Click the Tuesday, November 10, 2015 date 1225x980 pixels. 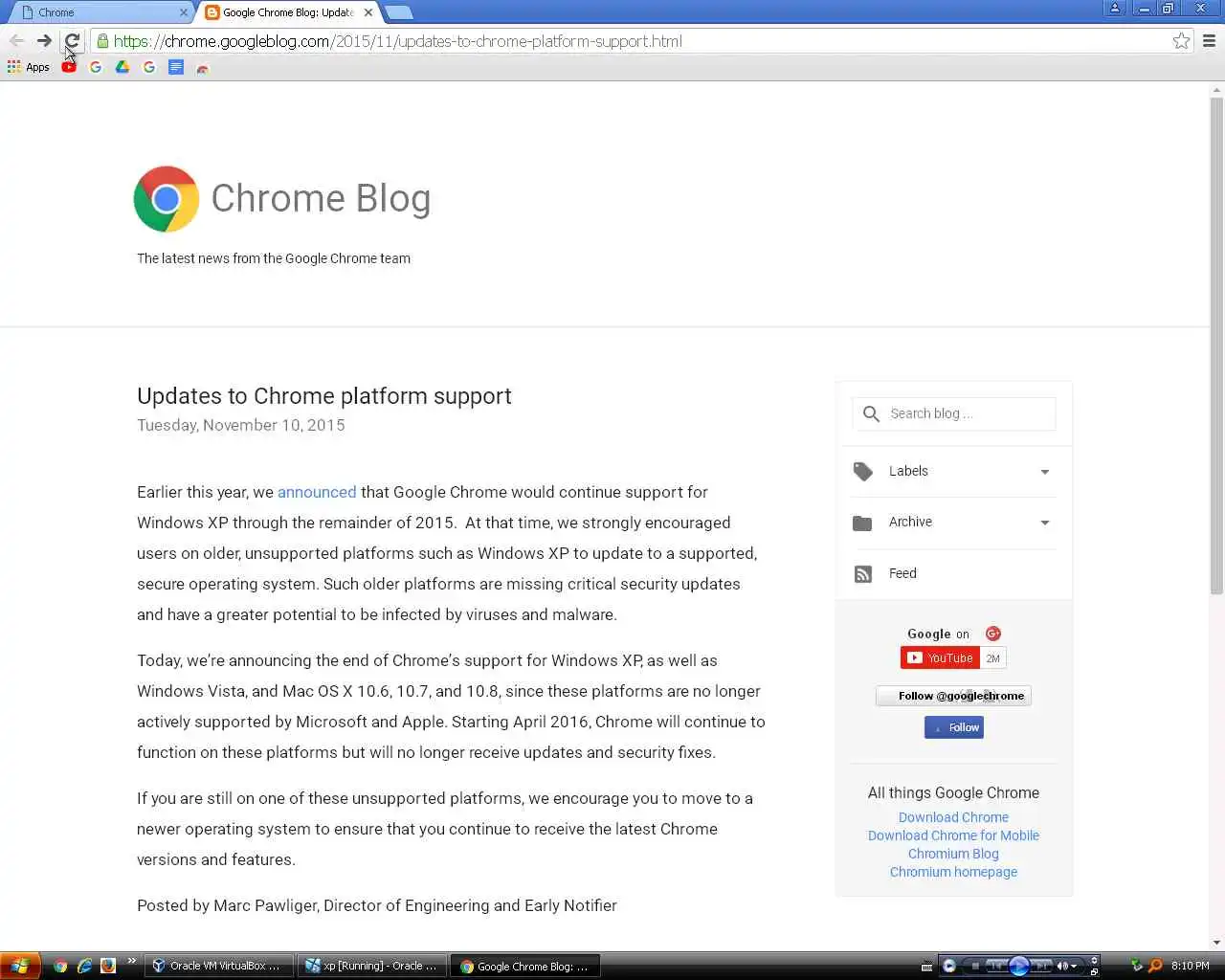[x=241, y=425]
